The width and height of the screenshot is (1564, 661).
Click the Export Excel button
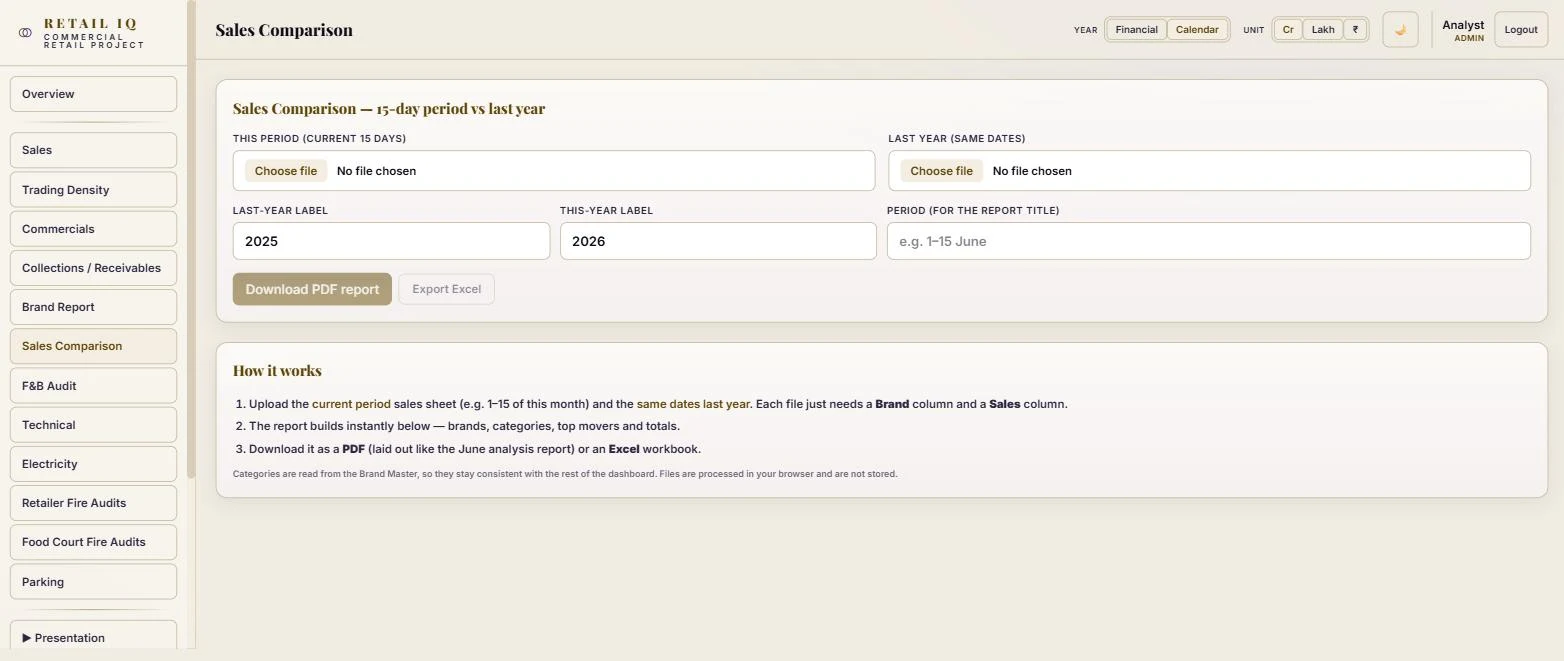click(446, 289)
